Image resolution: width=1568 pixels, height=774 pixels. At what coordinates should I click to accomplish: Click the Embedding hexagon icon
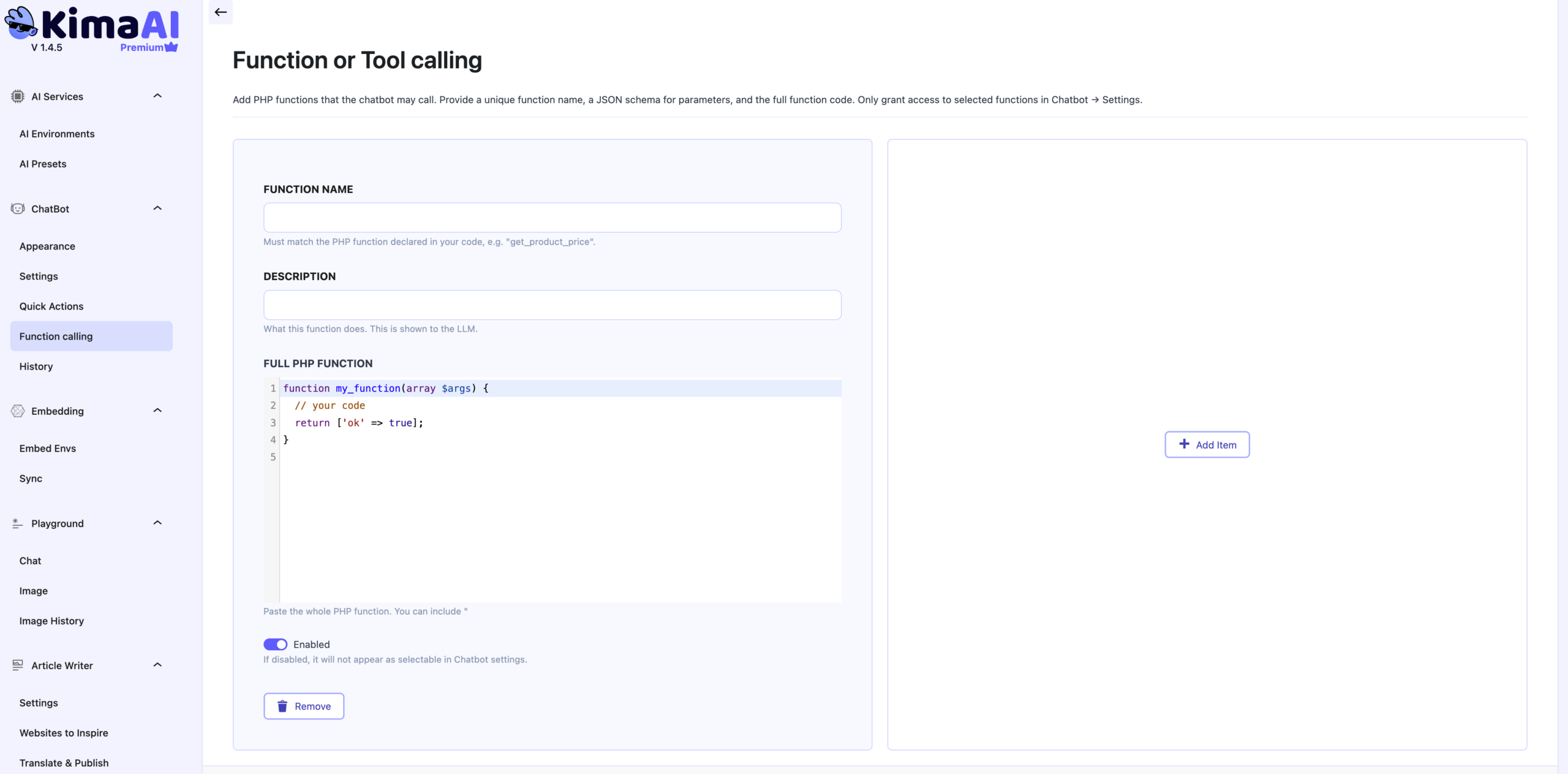pos(17,411)
